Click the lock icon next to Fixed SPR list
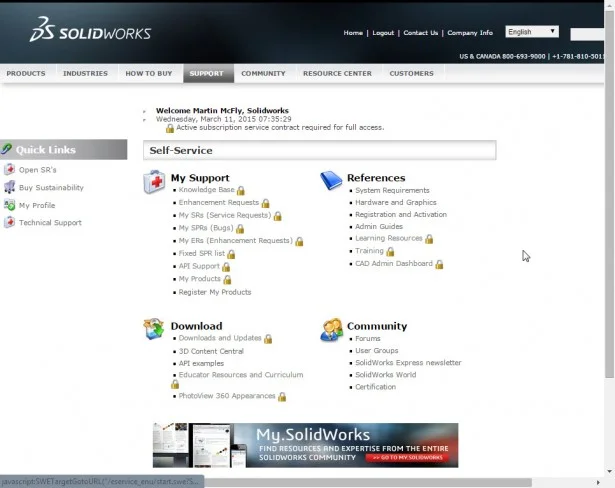Screen dimensions: 615x488 click(x=231, y=254)
